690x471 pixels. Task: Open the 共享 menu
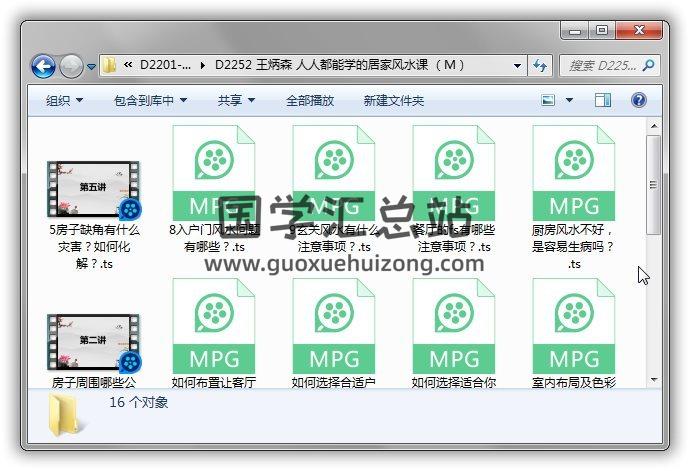point(236,101)
